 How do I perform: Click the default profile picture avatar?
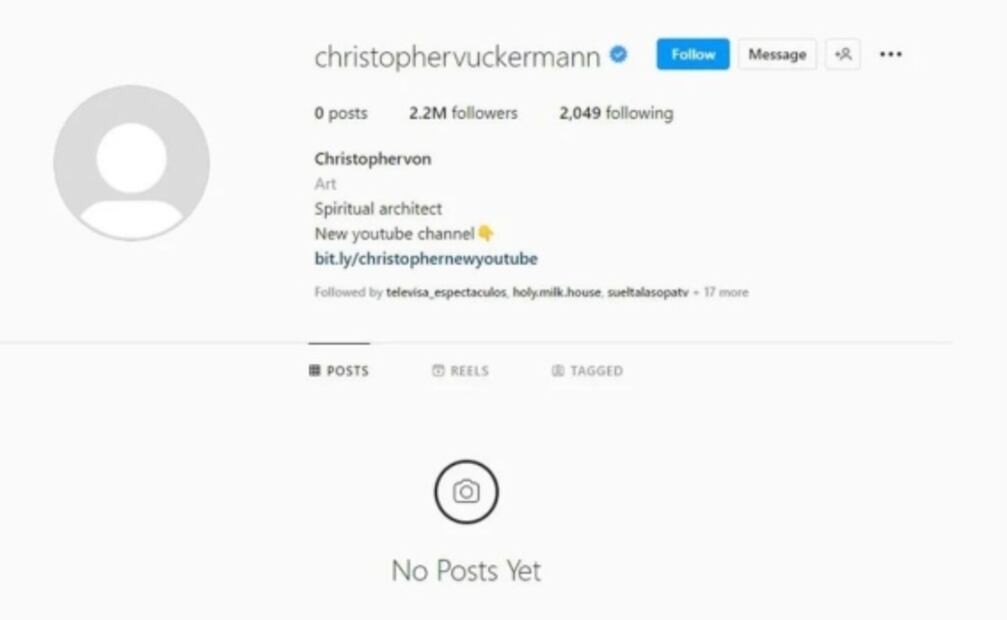132,163
